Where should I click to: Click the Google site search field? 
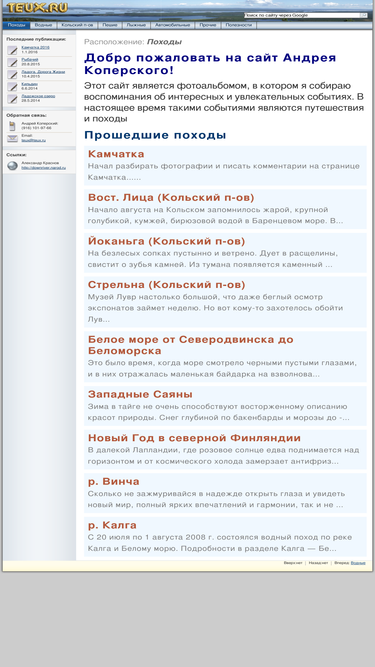click(302, 15)
